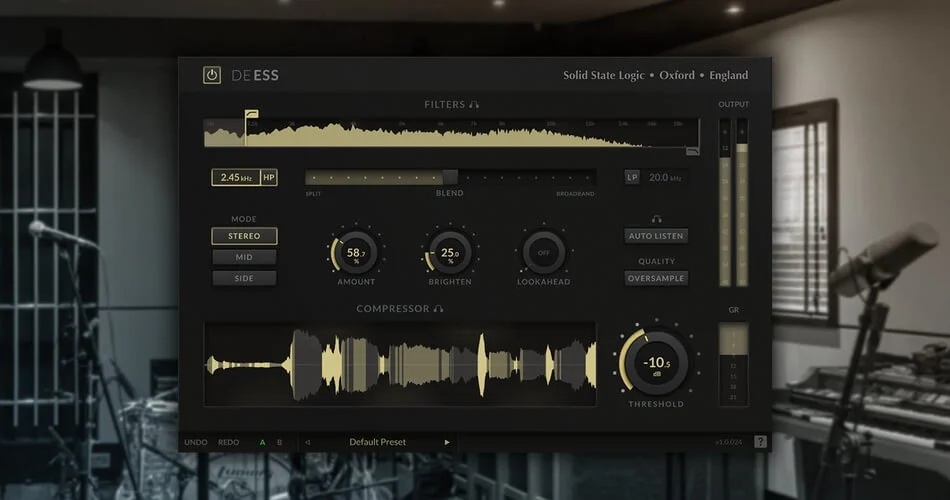Toggle the DE ESS power bypass button

tap(211, 75)
